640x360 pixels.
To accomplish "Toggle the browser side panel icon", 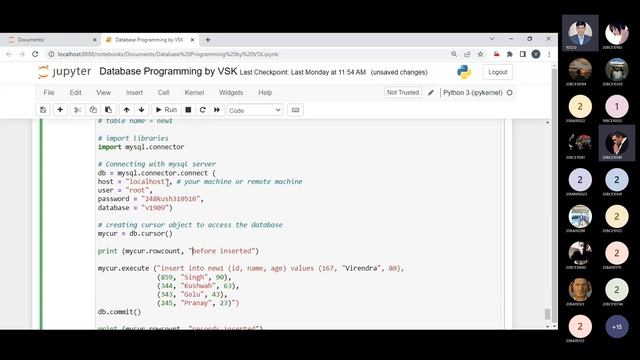I will [523, 54].
